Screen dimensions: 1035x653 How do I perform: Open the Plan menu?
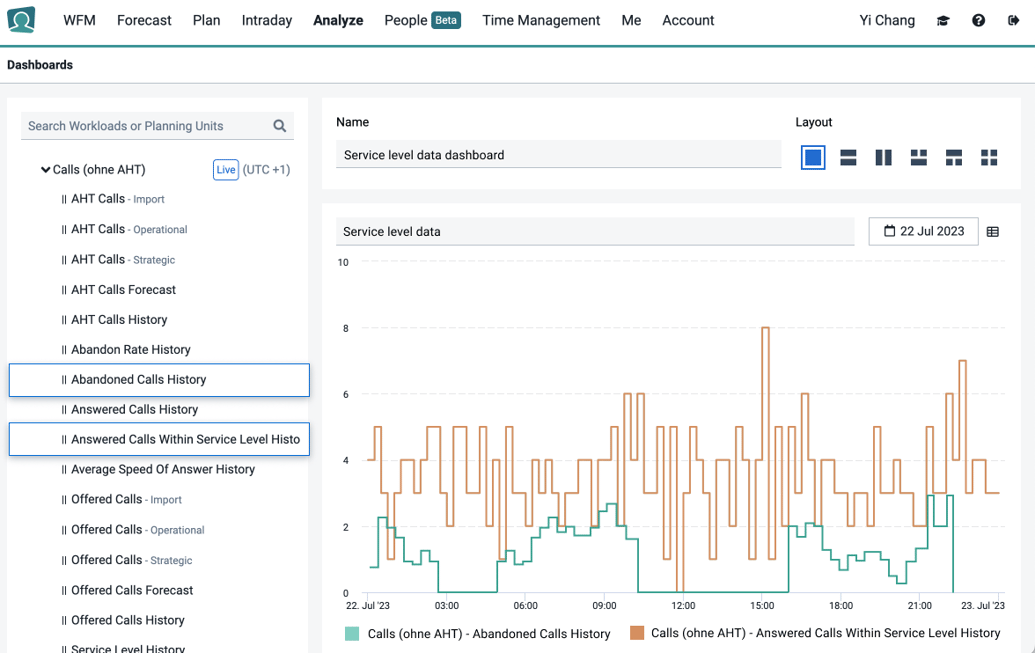(x=207, y=20)
